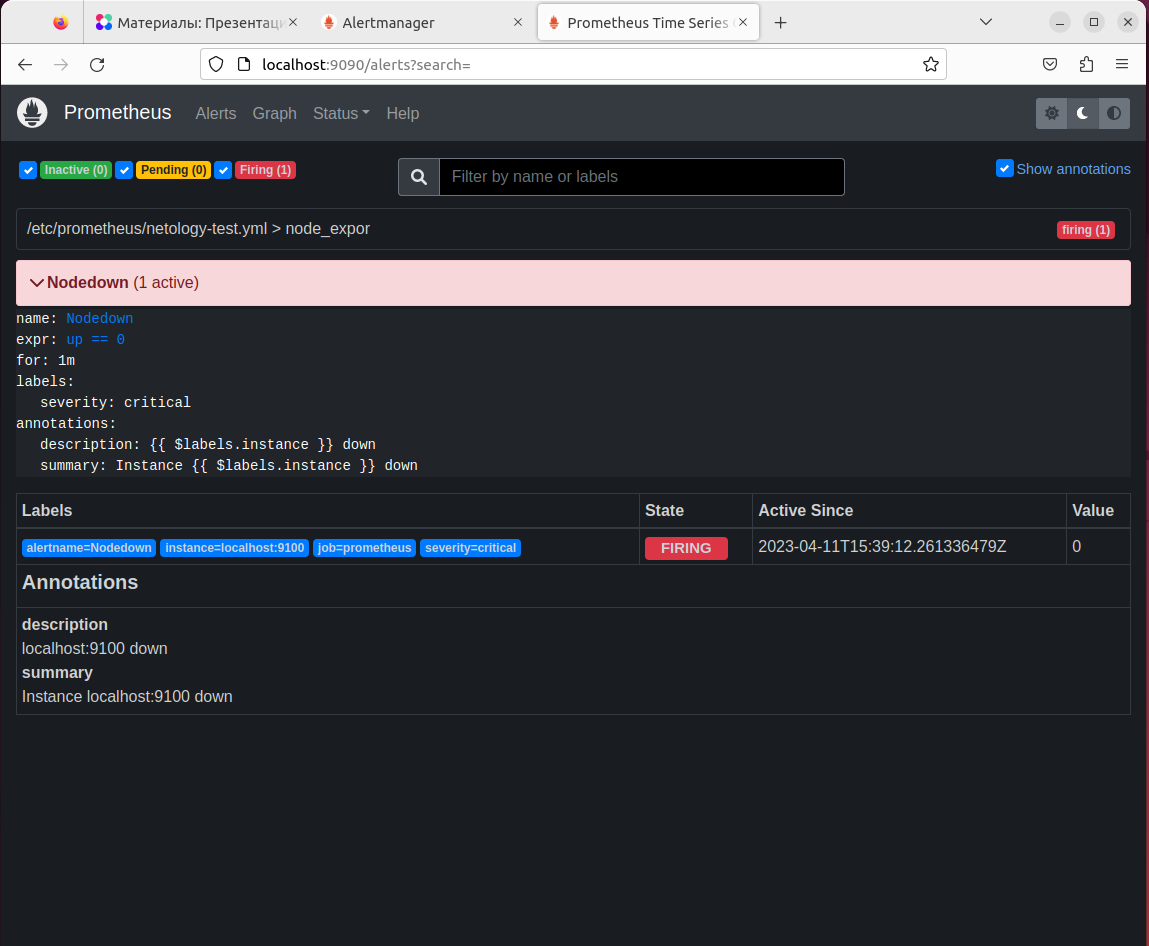The image size is (1149, 946).
Task: Select the Graph menu item
Action: coord(274,113)
